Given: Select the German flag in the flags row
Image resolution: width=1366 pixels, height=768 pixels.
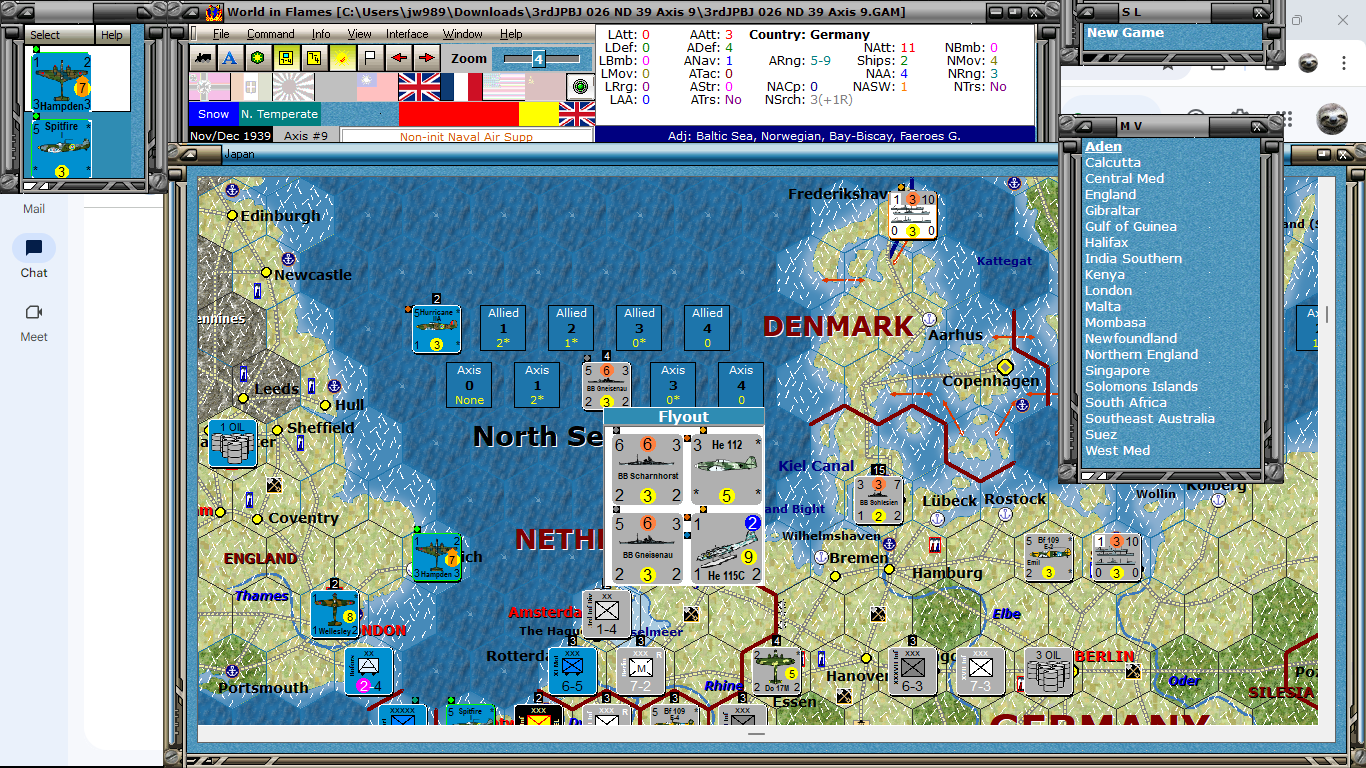Looking at the screenshot, I should pos(209,87).
